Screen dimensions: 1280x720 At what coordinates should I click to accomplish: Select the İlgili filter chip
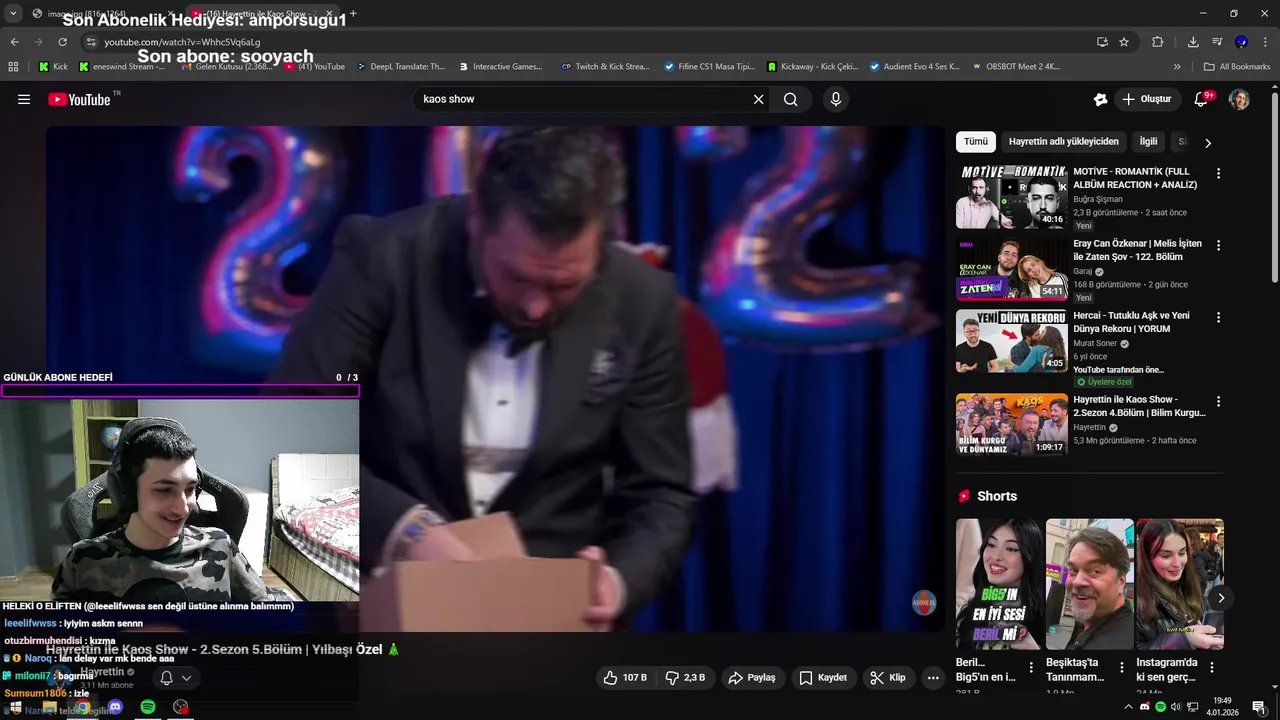point(1149,142)
